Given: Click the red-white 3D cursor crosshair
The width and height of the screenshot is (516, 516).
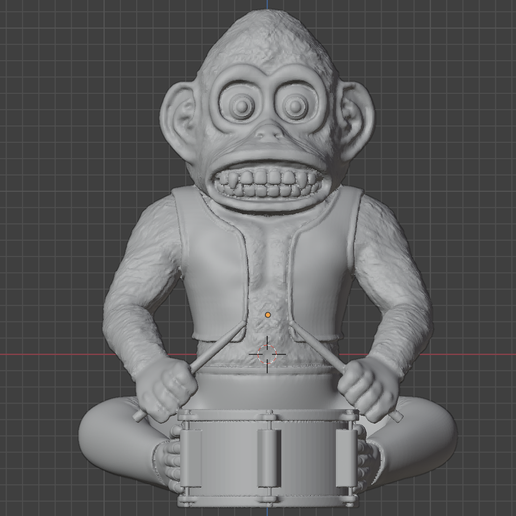Looking at the screenshot, I should click(x=267, y=354).
